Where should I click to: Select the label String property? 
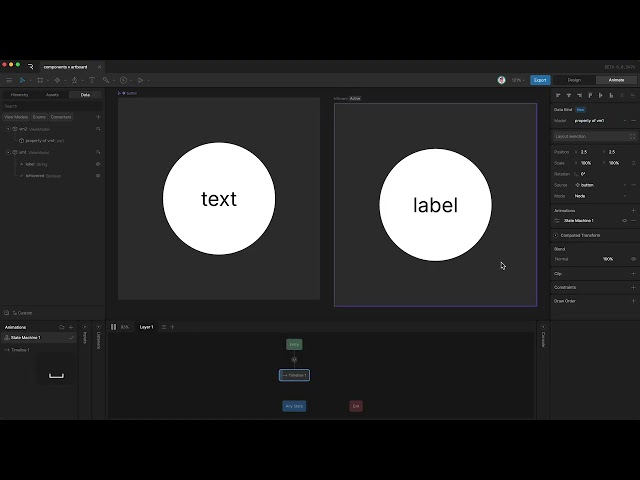pyautogui.click(x=33, y=164)
